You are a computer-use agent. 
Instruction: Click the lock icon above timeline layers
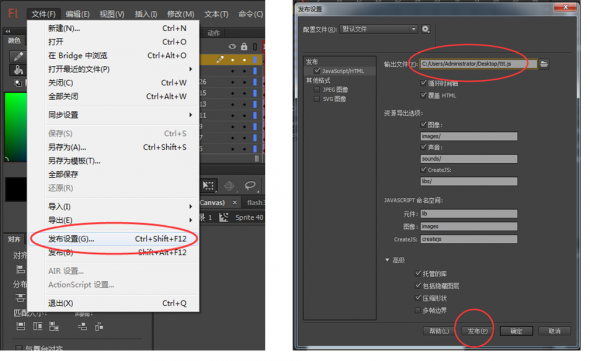point(244,47)
